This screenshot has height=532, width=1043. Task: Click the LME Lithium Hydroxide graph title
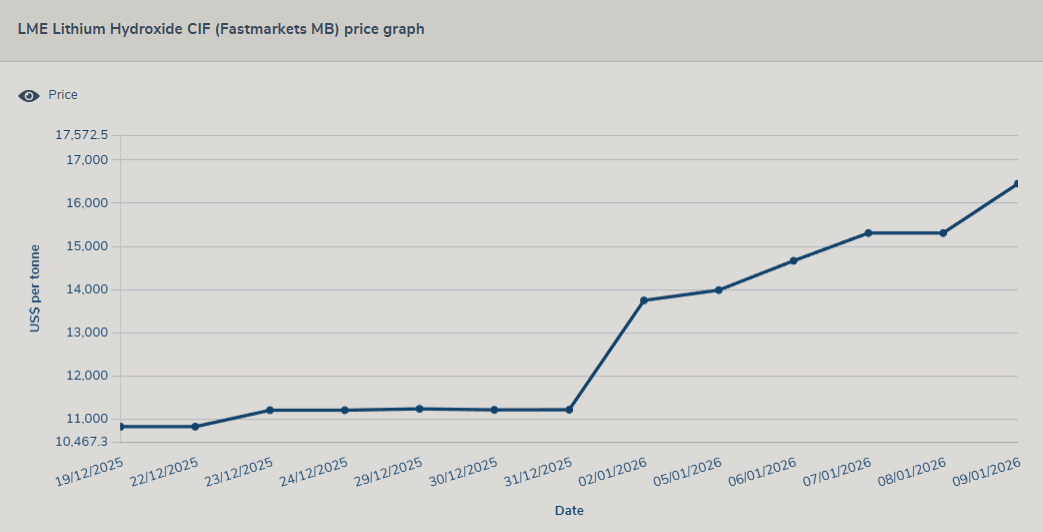pos(221,30)
